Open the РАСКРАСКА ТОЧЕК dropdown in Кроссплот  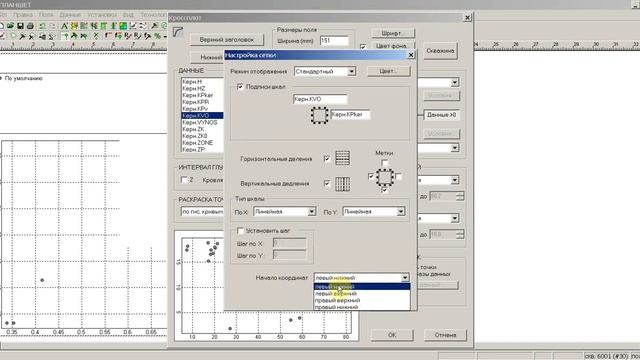[202, 212]
